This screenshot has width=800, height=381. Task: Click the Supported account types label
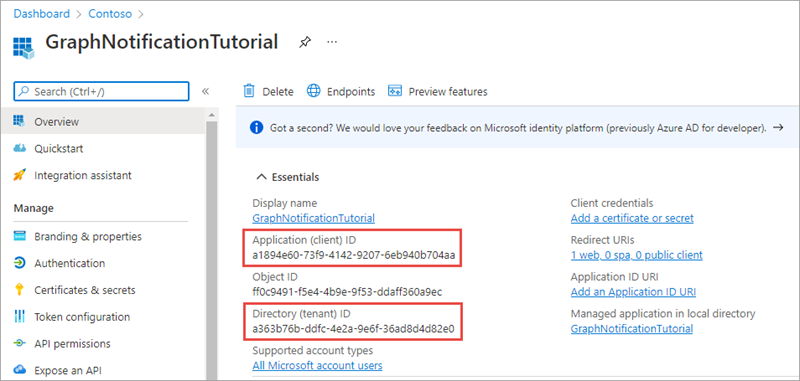313,351
